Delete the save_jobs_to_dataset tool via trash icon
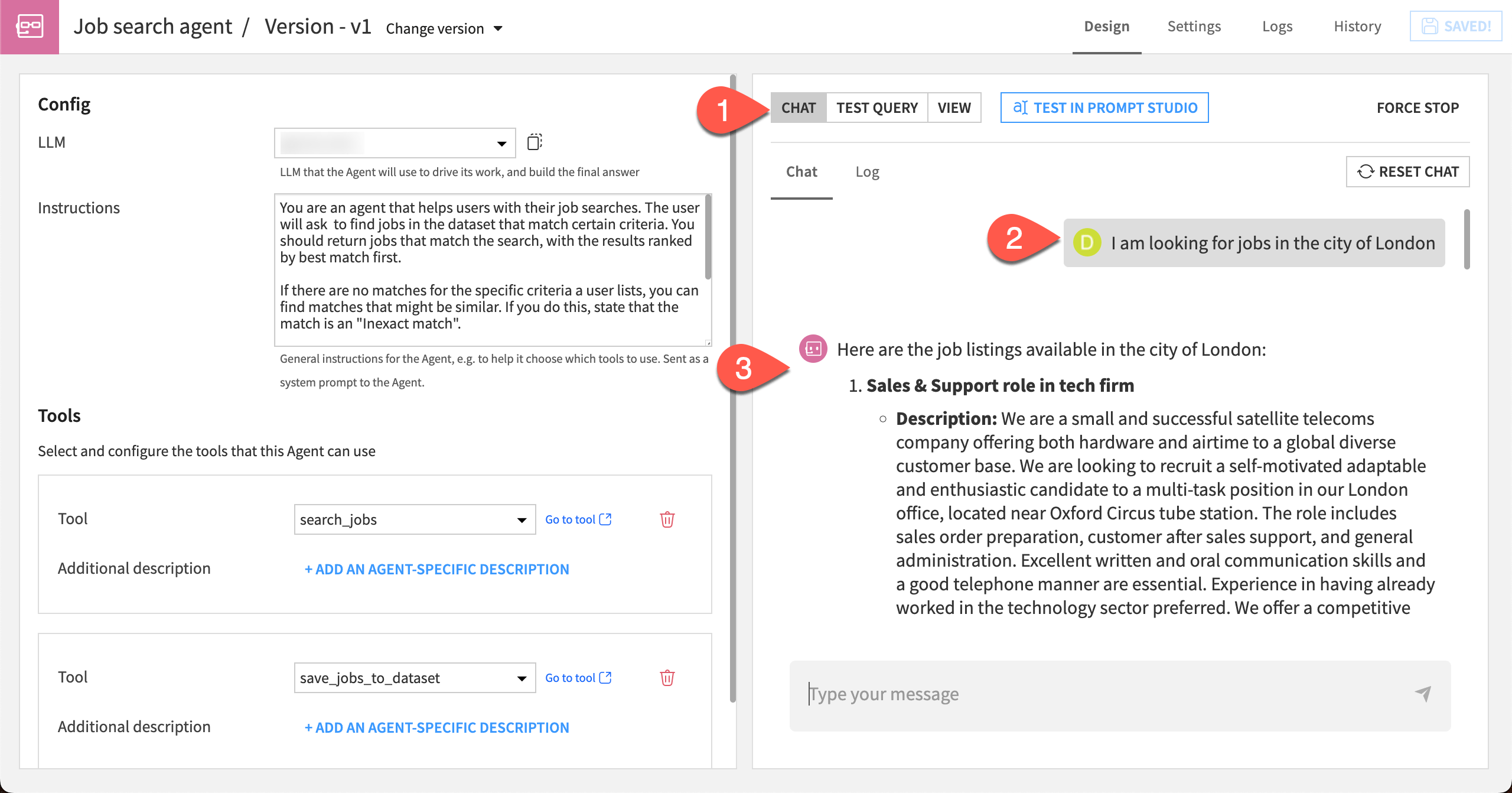This screenshot has height=793, width=1512. pos(667,678)
